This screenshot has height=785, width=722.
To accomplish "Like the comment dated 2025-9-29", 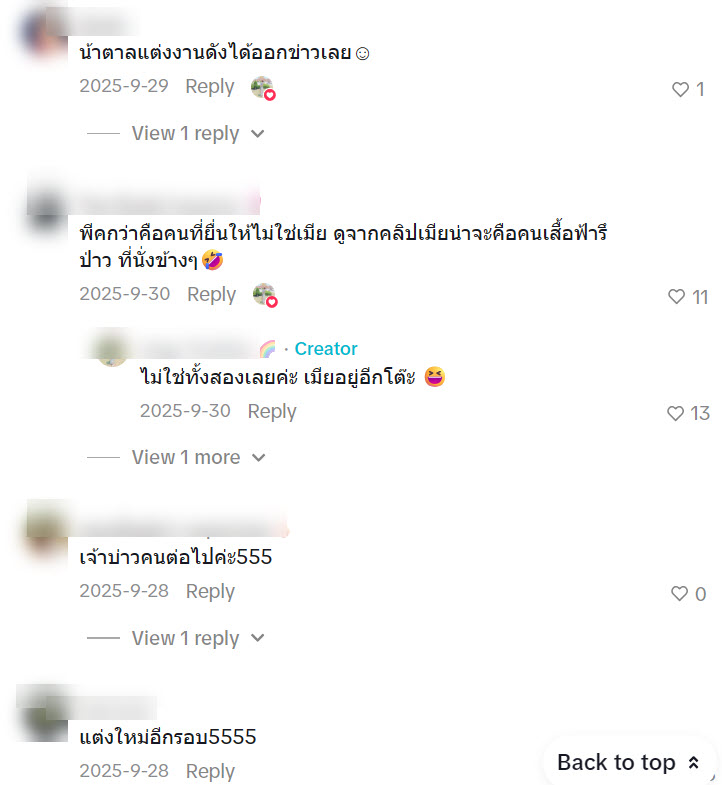I will click(x=680, y=90).
